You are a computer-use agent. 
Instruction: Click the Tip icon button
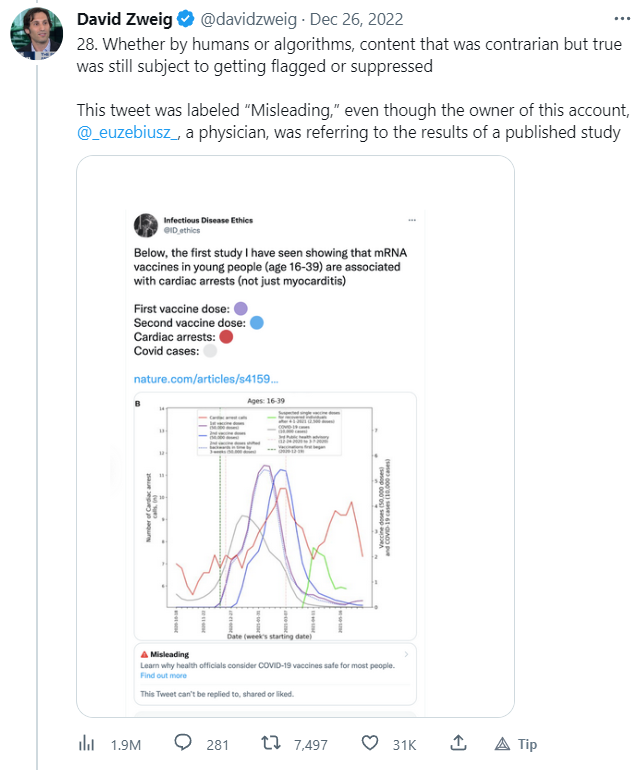(516, 743)
